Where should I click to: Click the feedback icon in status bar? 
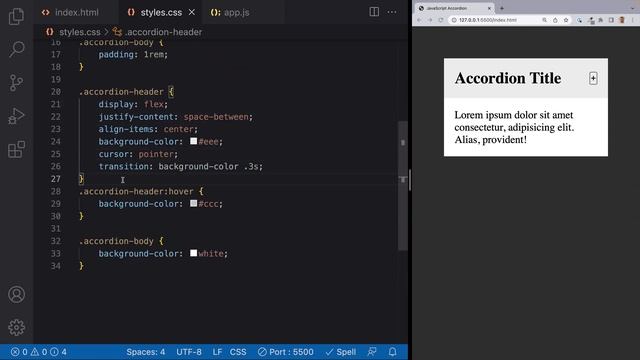tap(372, 352)
